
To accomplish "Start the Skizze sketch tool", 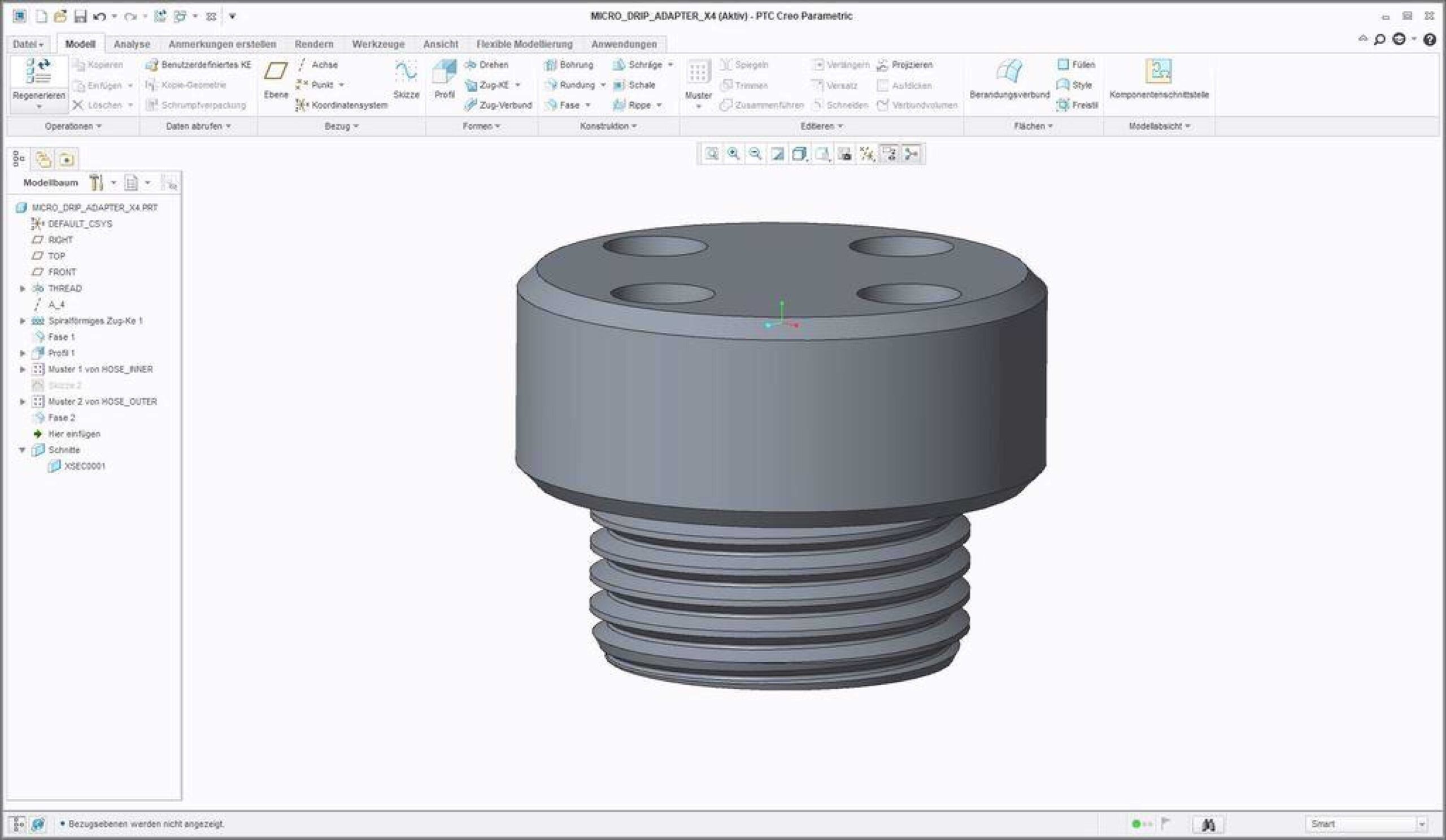I will (406, 79).
